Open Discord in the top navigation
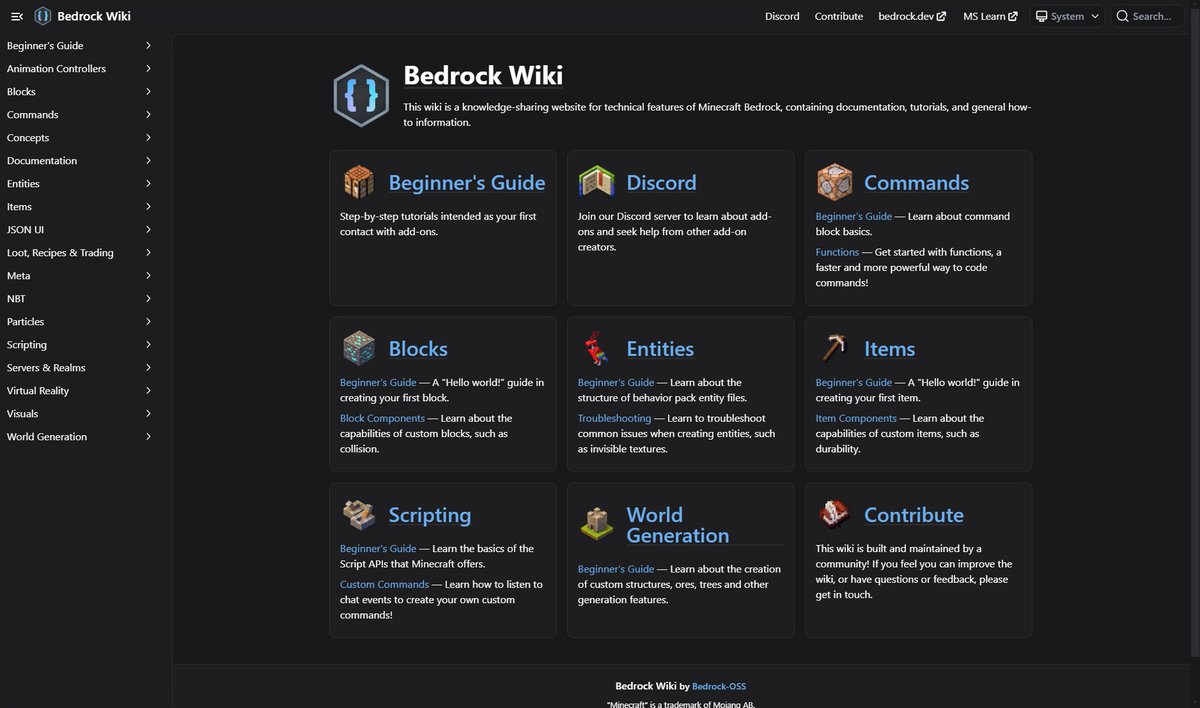The width and height of the screenshot is (1200, 708). pyautogui.click(x=782, y=16)
